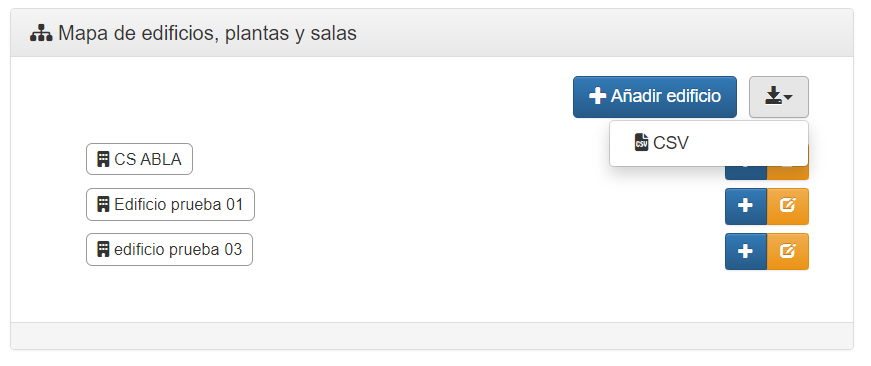Expand the Edificio prueba 01 node
Image resolution: width=871 pixels, height=366 pixels.
[171, 204]
